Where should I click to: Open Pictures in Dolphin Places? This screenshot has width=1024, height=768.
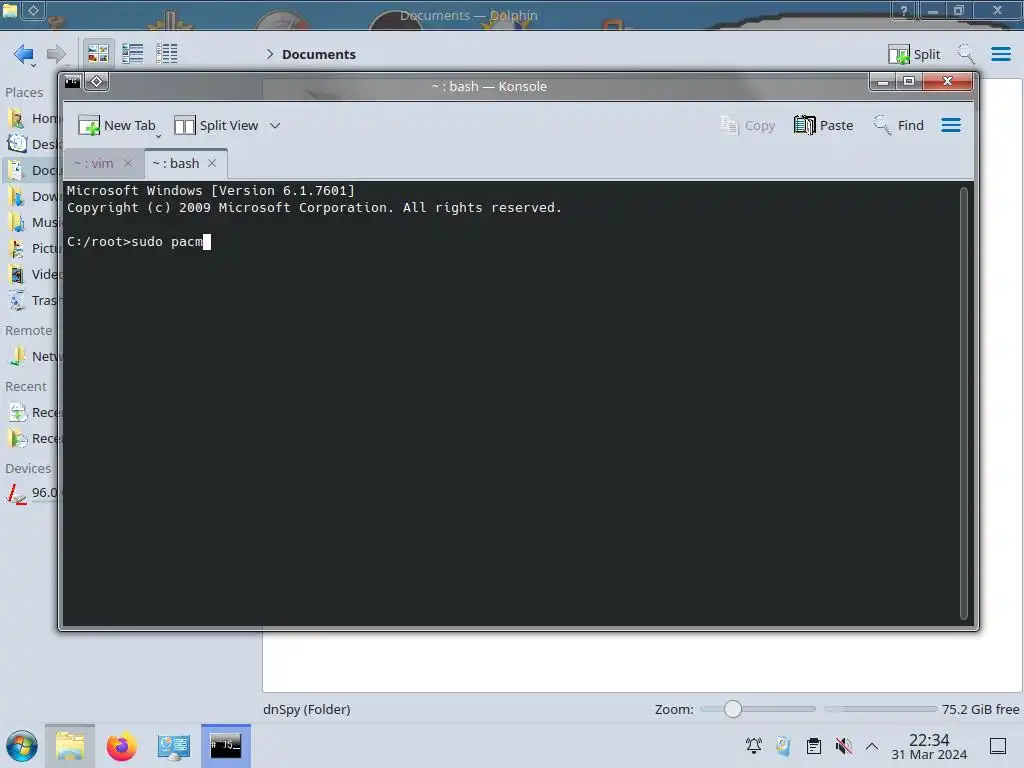31,248
